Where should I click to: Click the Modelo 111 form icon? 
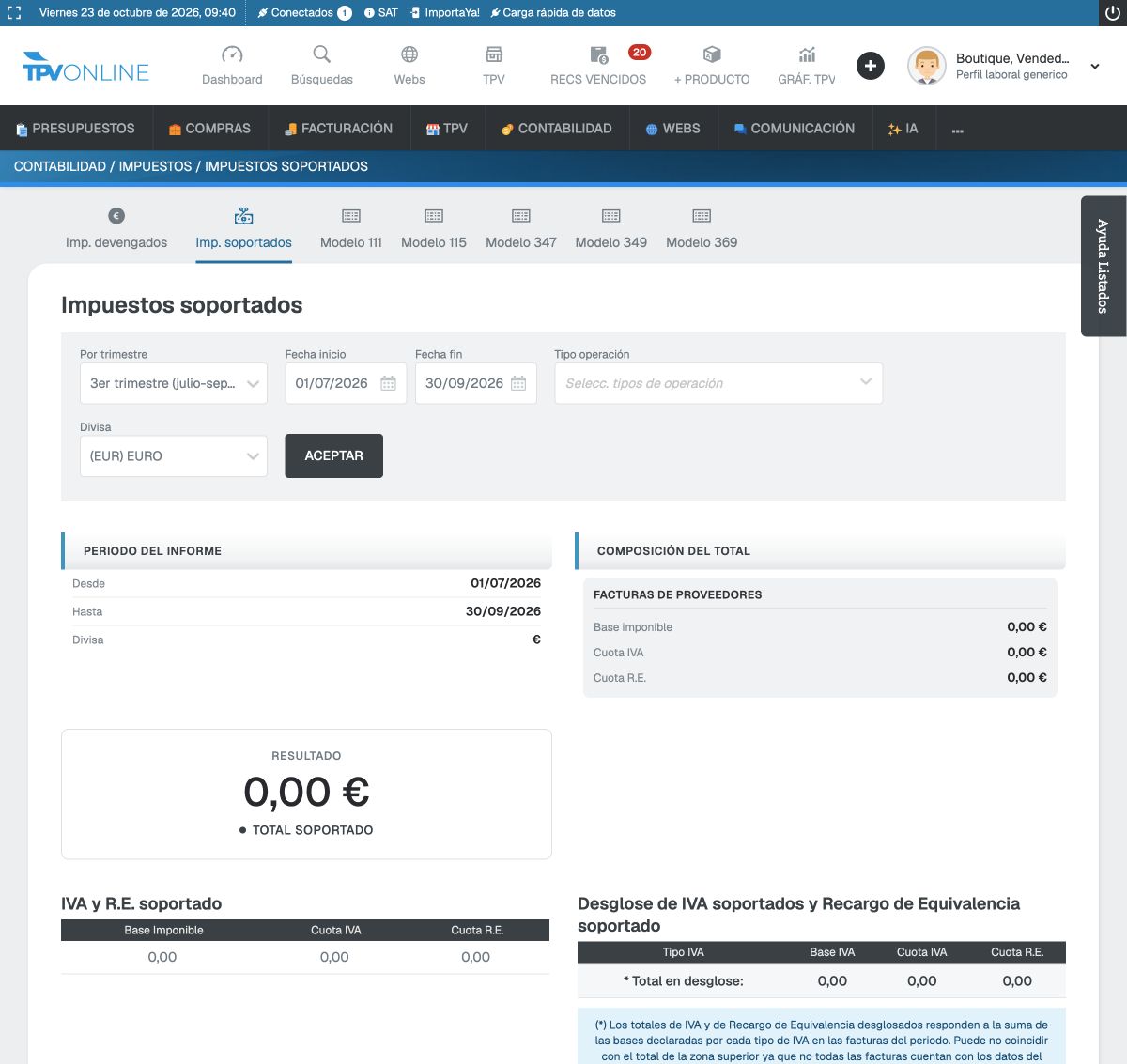[351, 216]
